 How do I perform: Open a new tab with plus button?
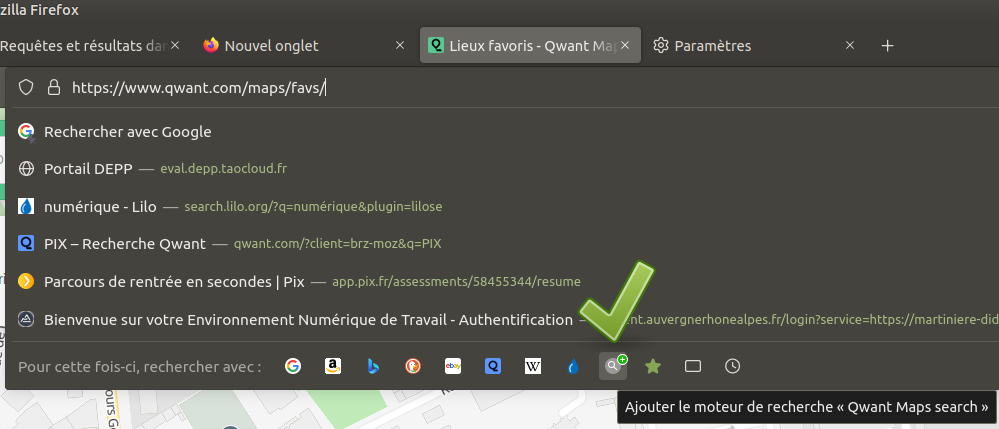coord(888,46)
